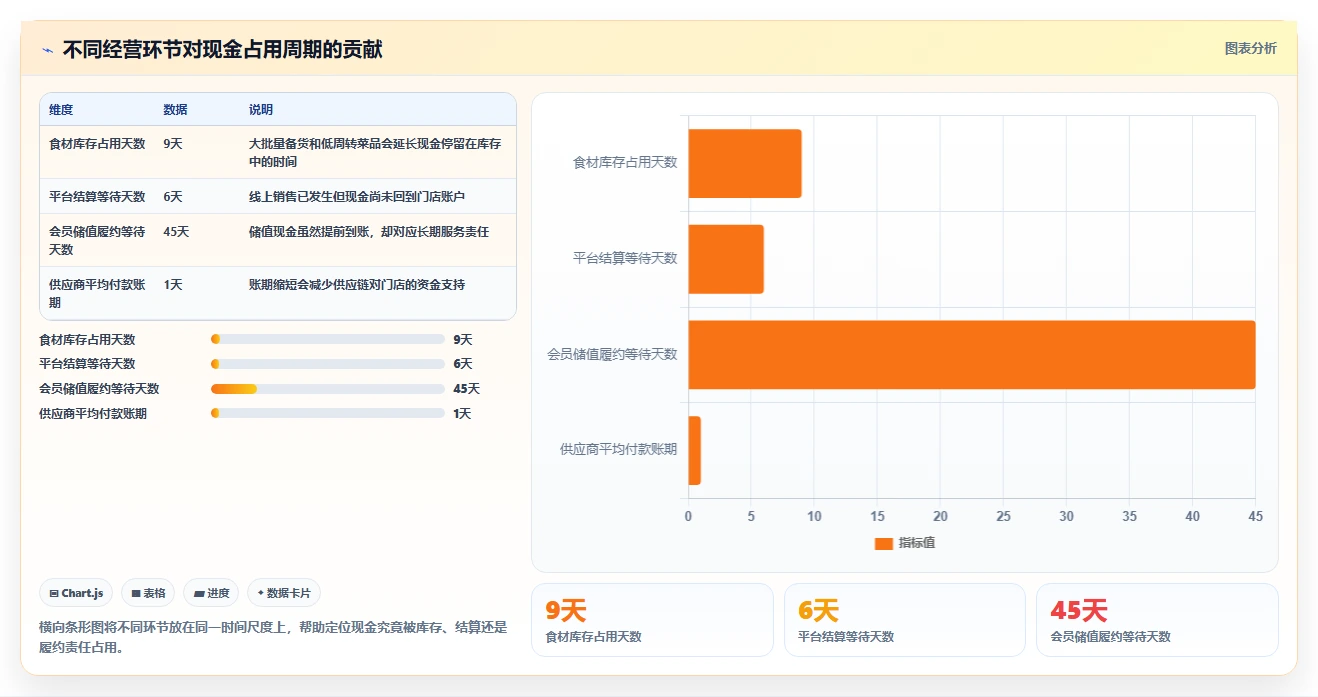Click the 9天 value beside the first progress bar

[x=462, y=340]
